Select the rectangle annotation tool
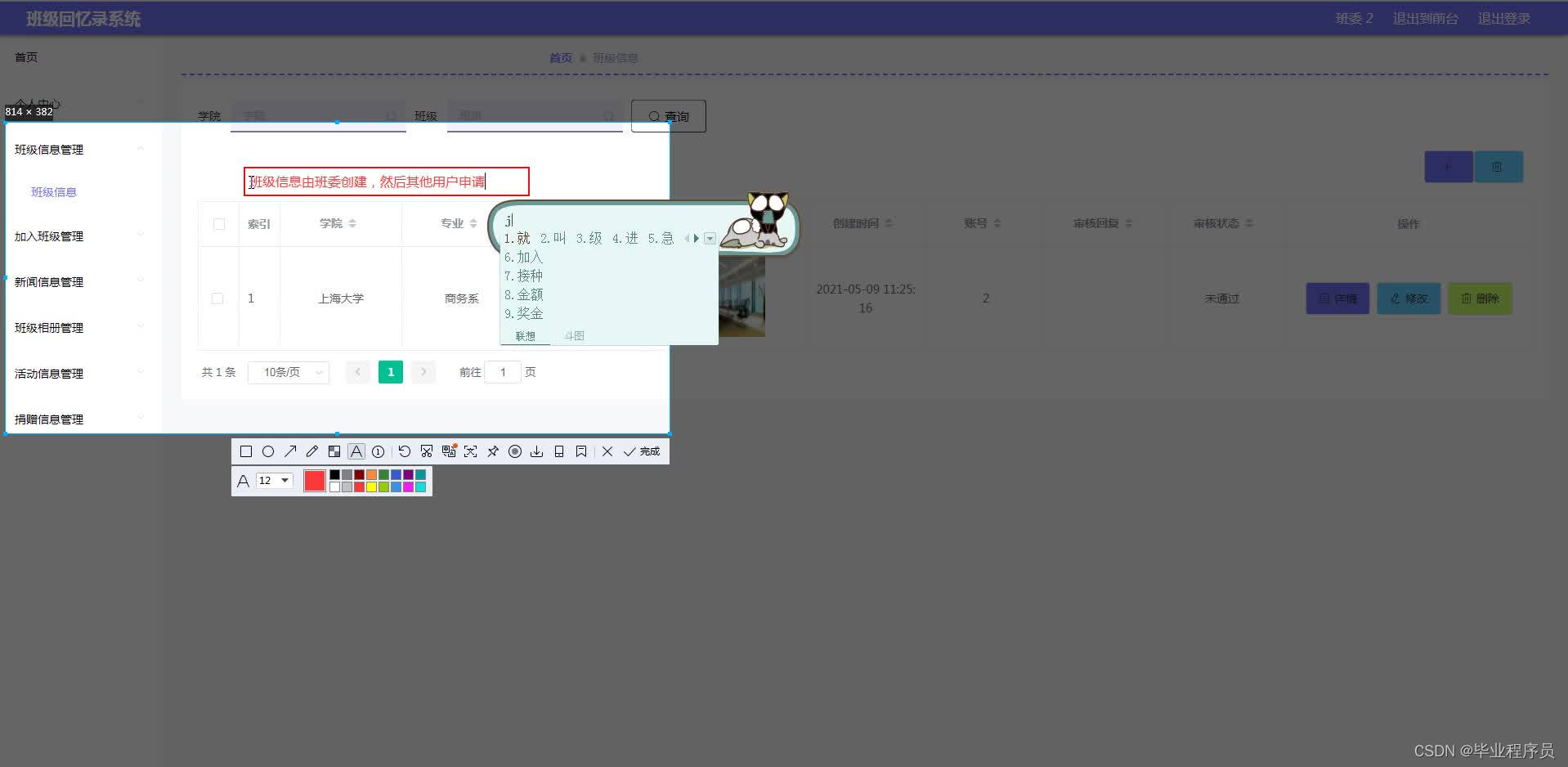Screen dimensions: 1568x767 [246, 451]
